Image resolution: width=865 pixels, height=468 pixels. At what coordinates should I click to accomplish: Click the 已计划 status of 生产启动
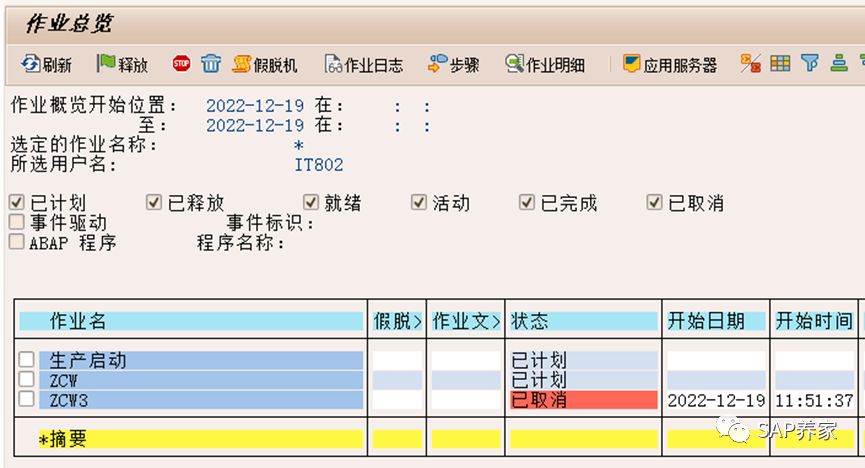tap(584, 360)
